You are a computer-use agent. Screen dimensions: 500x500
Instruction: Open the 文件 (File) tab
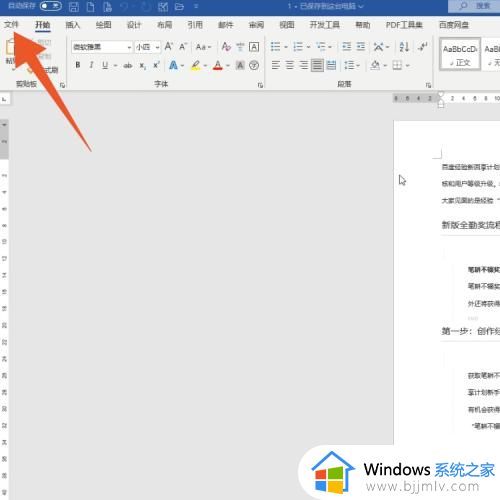pos(11,25)
